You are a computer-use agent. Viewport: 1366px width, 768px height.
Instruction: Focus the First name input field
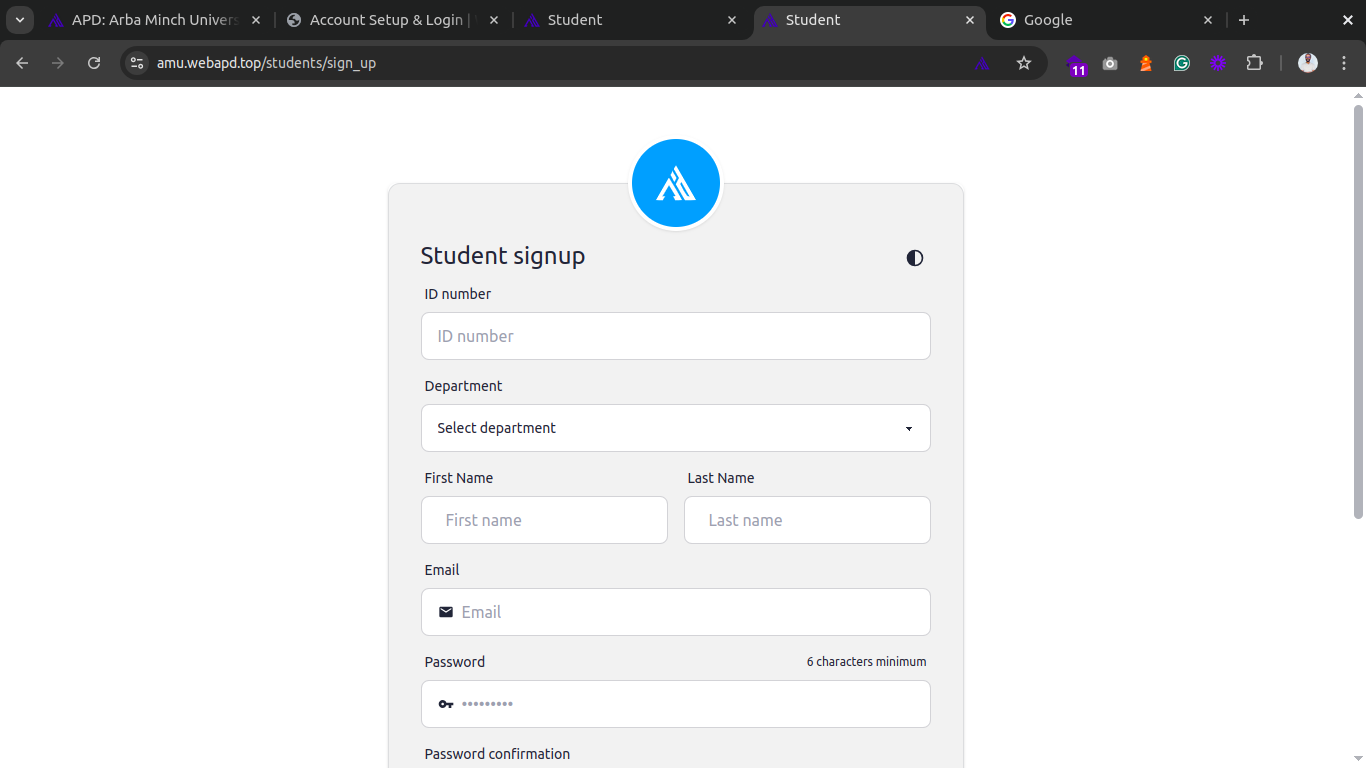coord(544,520)
